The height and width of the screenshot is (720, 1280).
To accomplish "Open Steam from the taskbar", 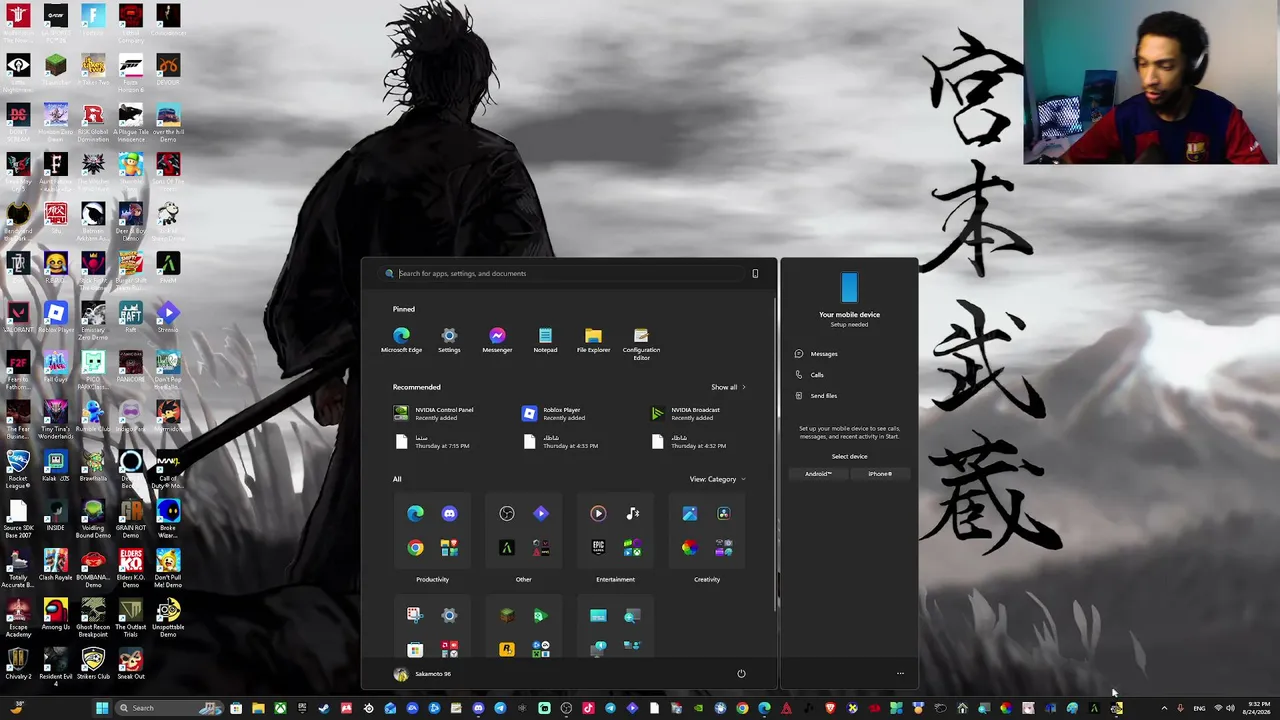I will 324,708.
